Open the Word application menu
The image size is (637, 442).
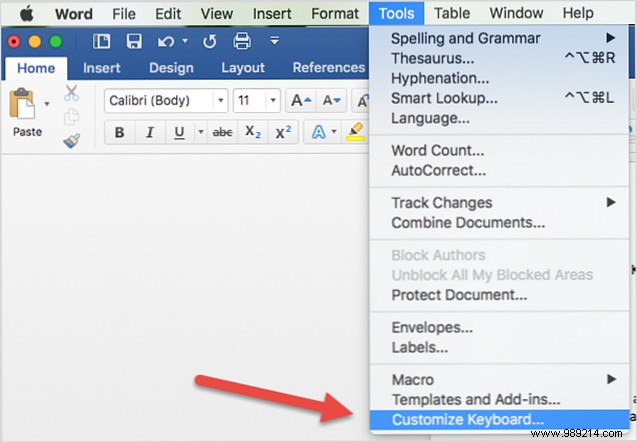tap(74, 14)
